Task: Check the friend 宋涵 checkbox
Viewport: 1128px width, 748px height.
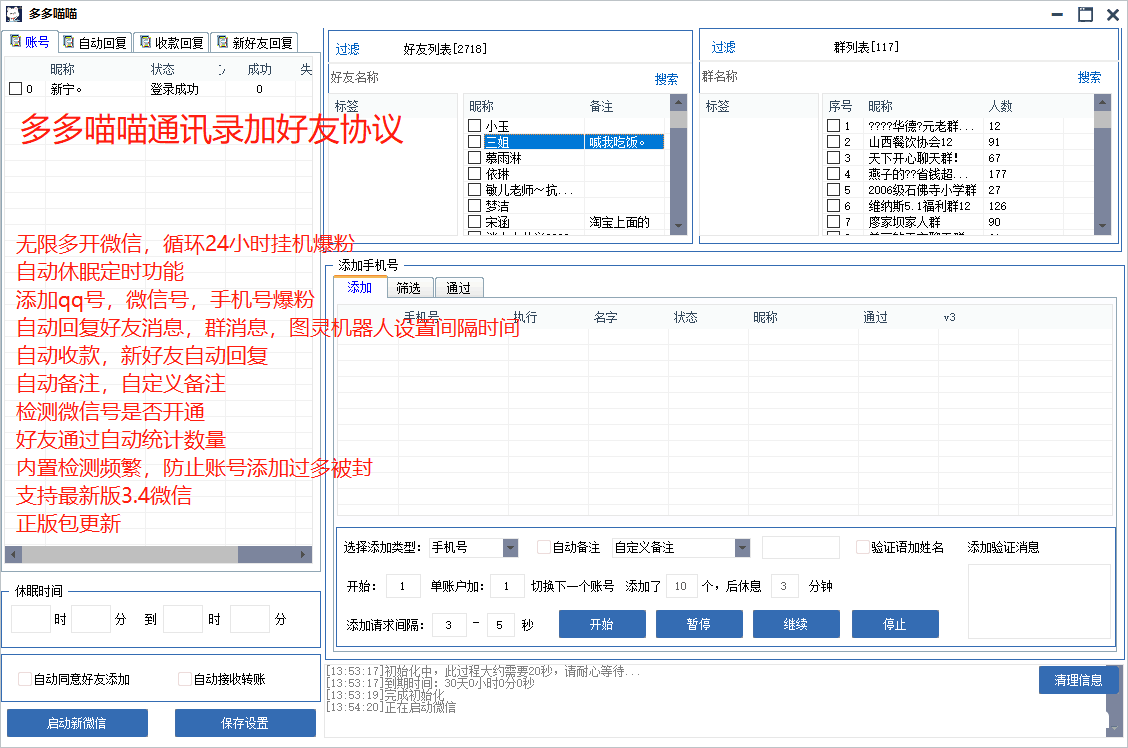Action: click(474, 222)
